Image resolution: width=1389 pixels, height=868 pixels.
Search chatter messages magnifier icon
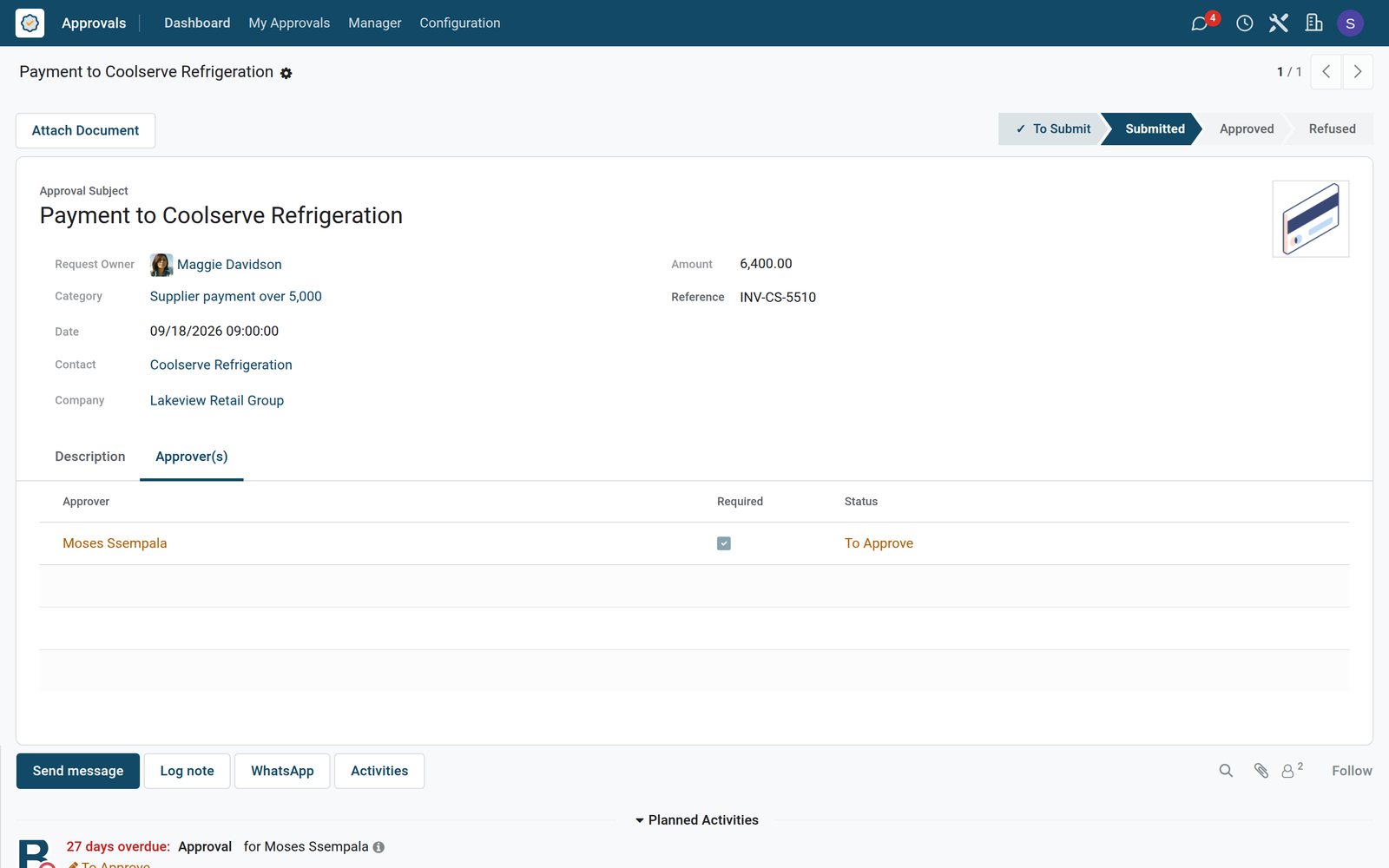(x=1226, y=771)
